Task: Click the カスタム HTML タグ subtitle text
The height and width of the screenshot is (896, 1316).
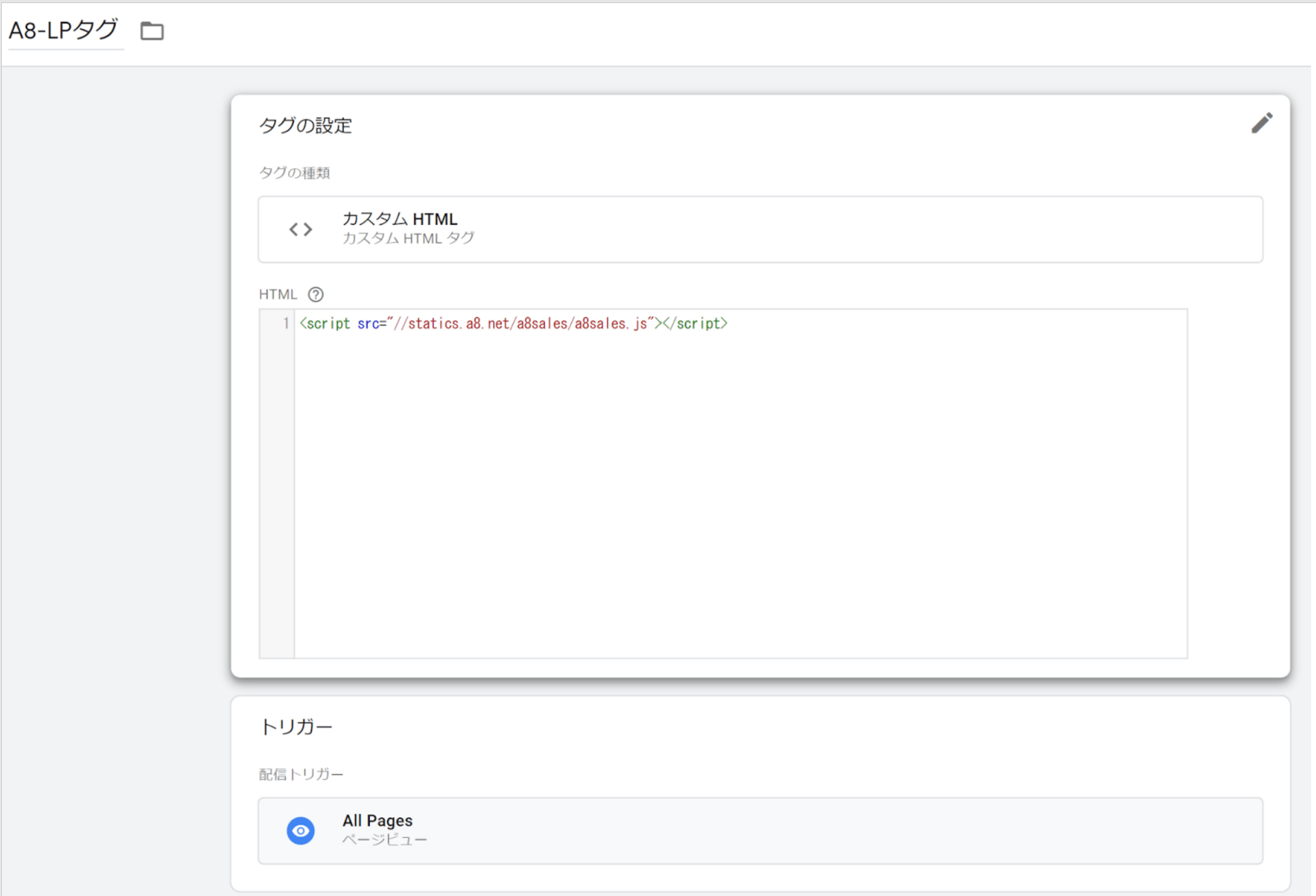Action: pyautogui.click(x=408, y=238)
